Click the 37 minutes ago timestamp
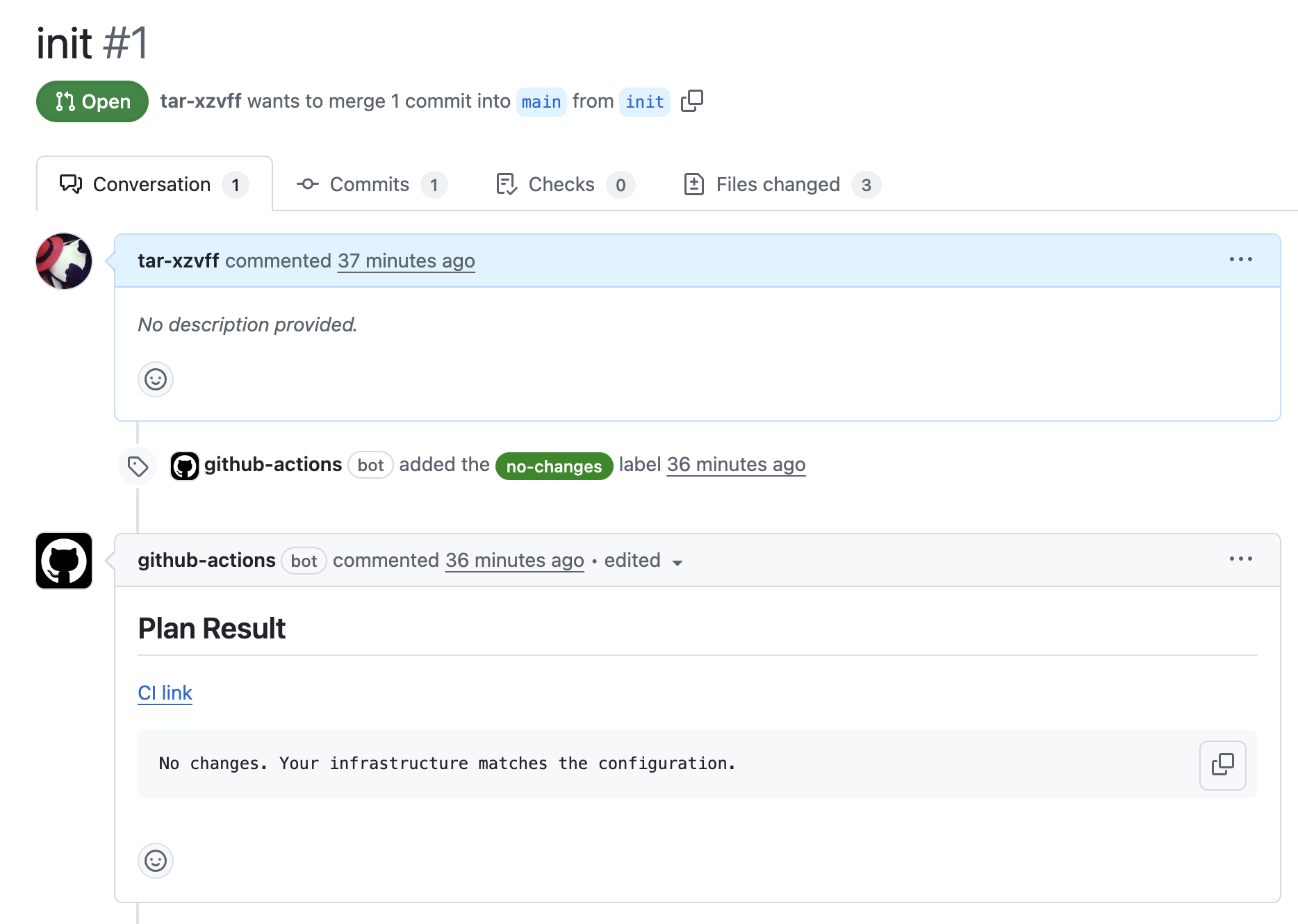 [x=406, y=261]
